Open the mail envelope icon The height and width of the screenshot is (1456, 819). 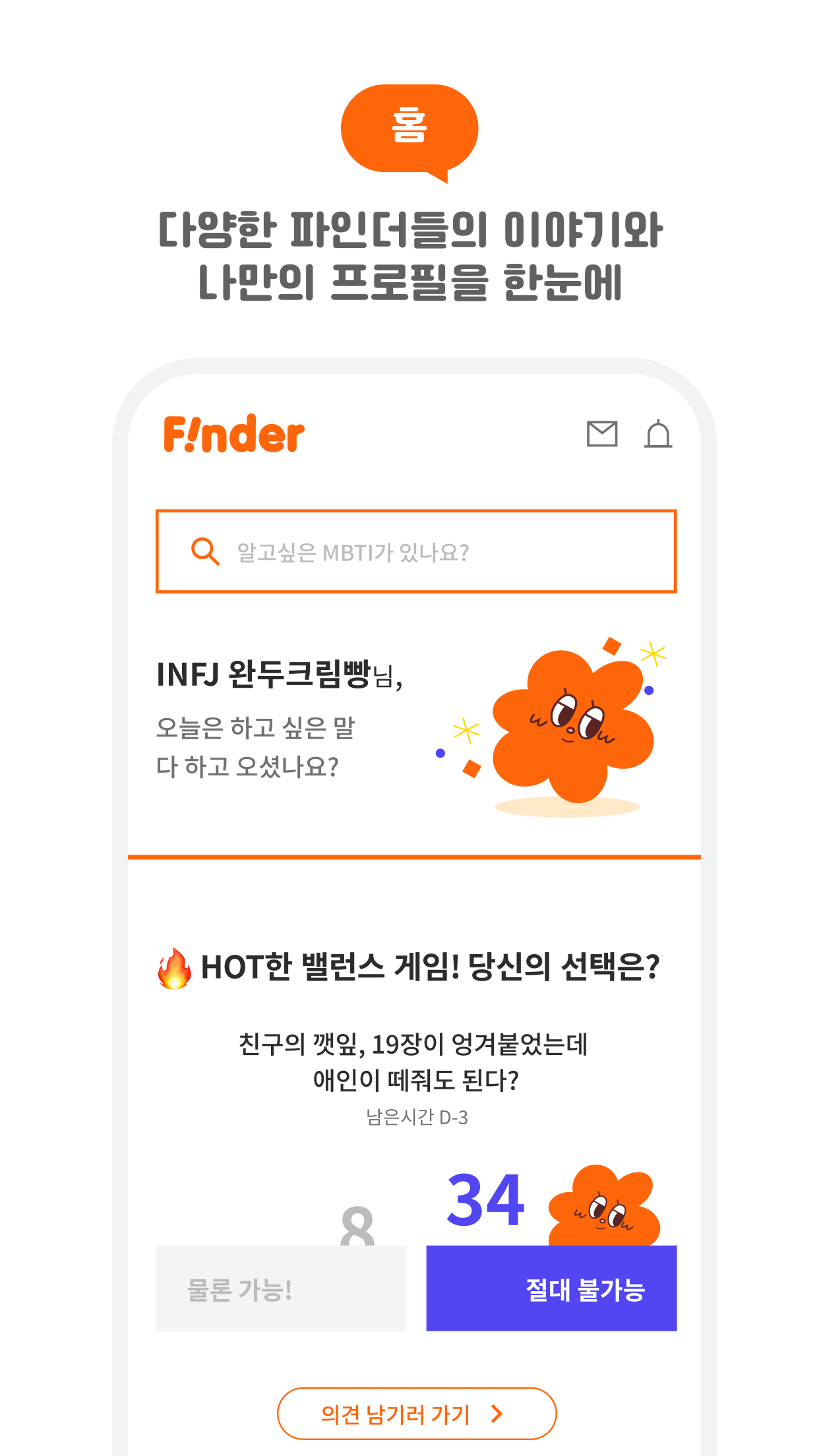602,434
